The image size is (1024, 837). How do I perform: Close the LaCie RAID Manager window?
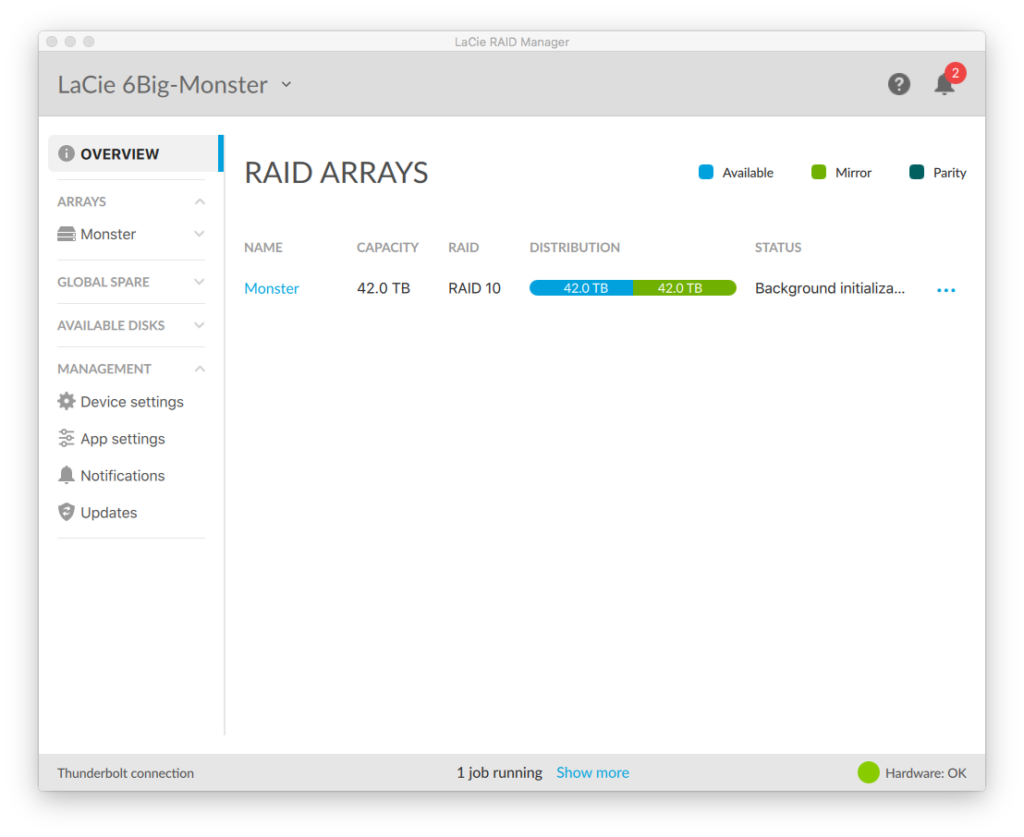point(52,42)
